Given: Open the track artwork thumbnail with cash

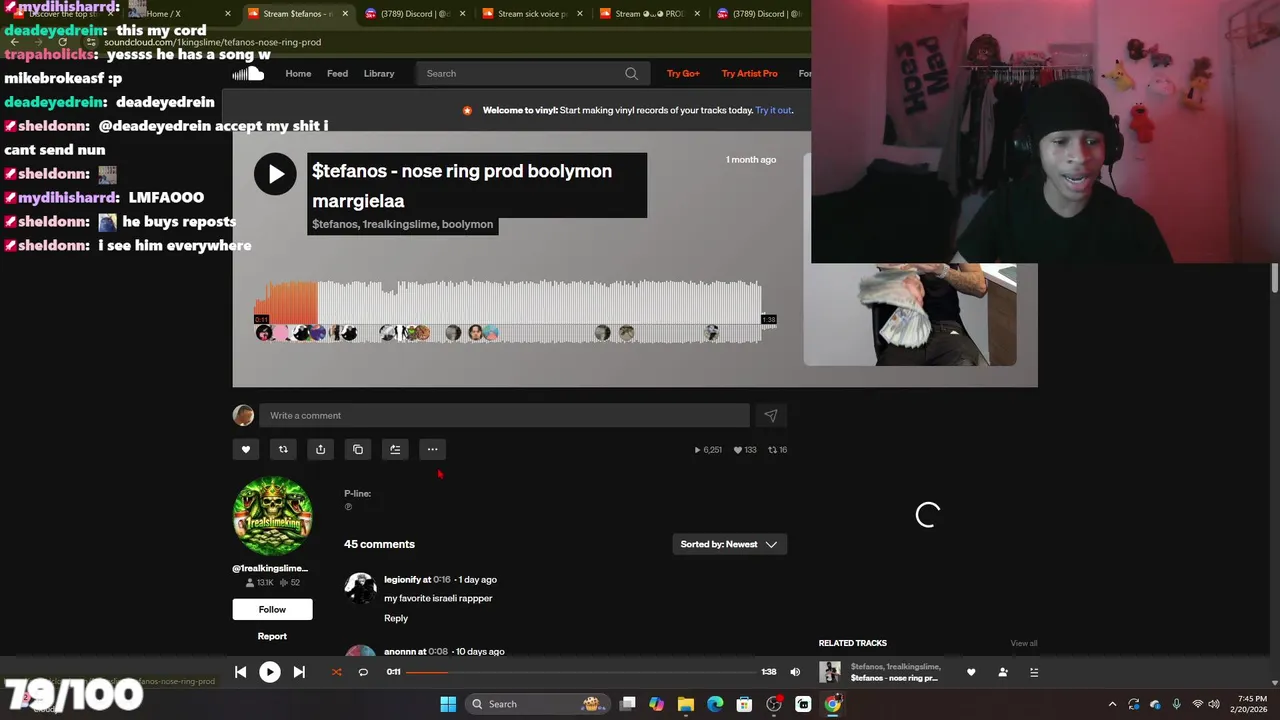Looking at the screenshot, I should [x=910, y=314].
